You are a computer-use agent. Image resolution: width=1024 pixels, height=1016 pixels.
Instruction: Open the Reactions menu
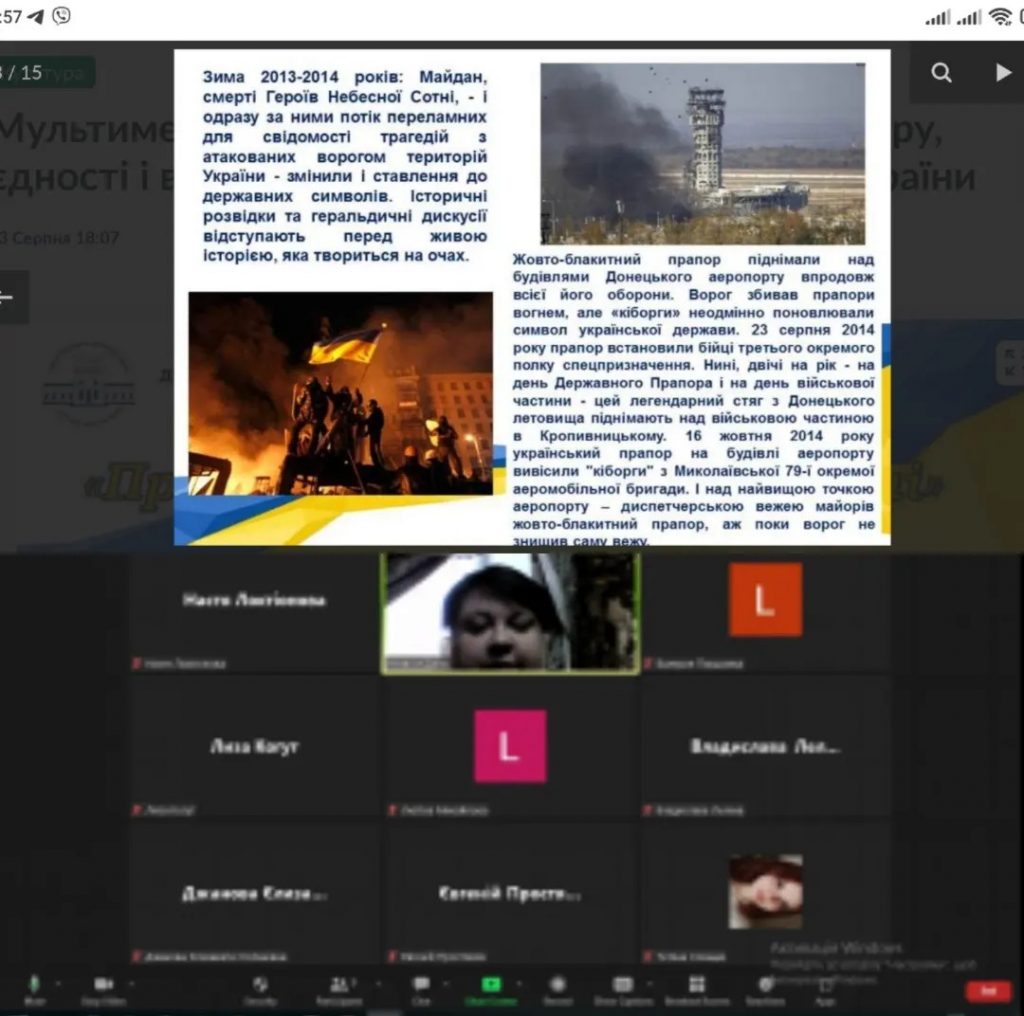coord(765,986)
